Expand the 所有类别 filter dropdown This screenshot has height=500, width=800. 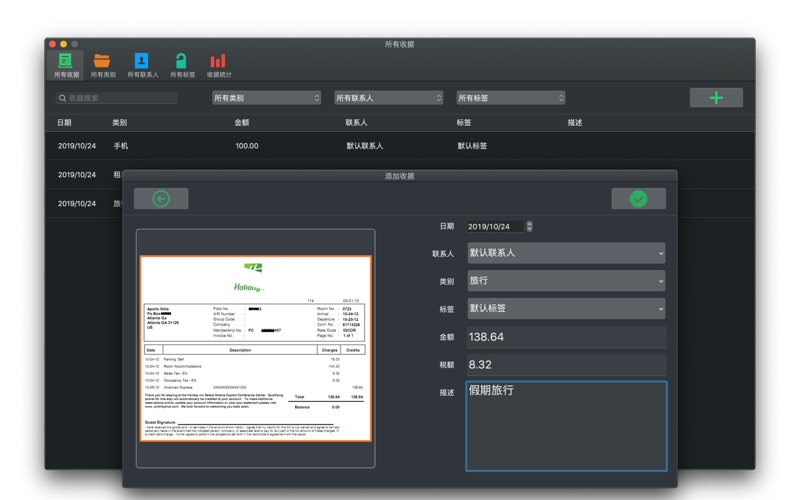(266, 98)
